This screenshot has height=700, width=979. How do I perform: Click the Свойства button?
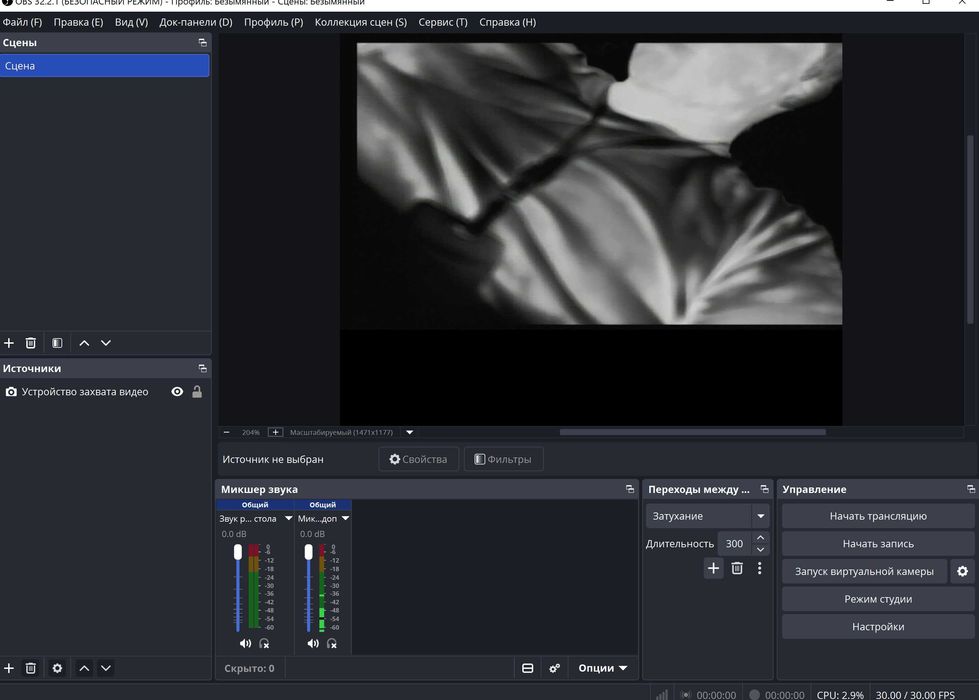[418, 459]
